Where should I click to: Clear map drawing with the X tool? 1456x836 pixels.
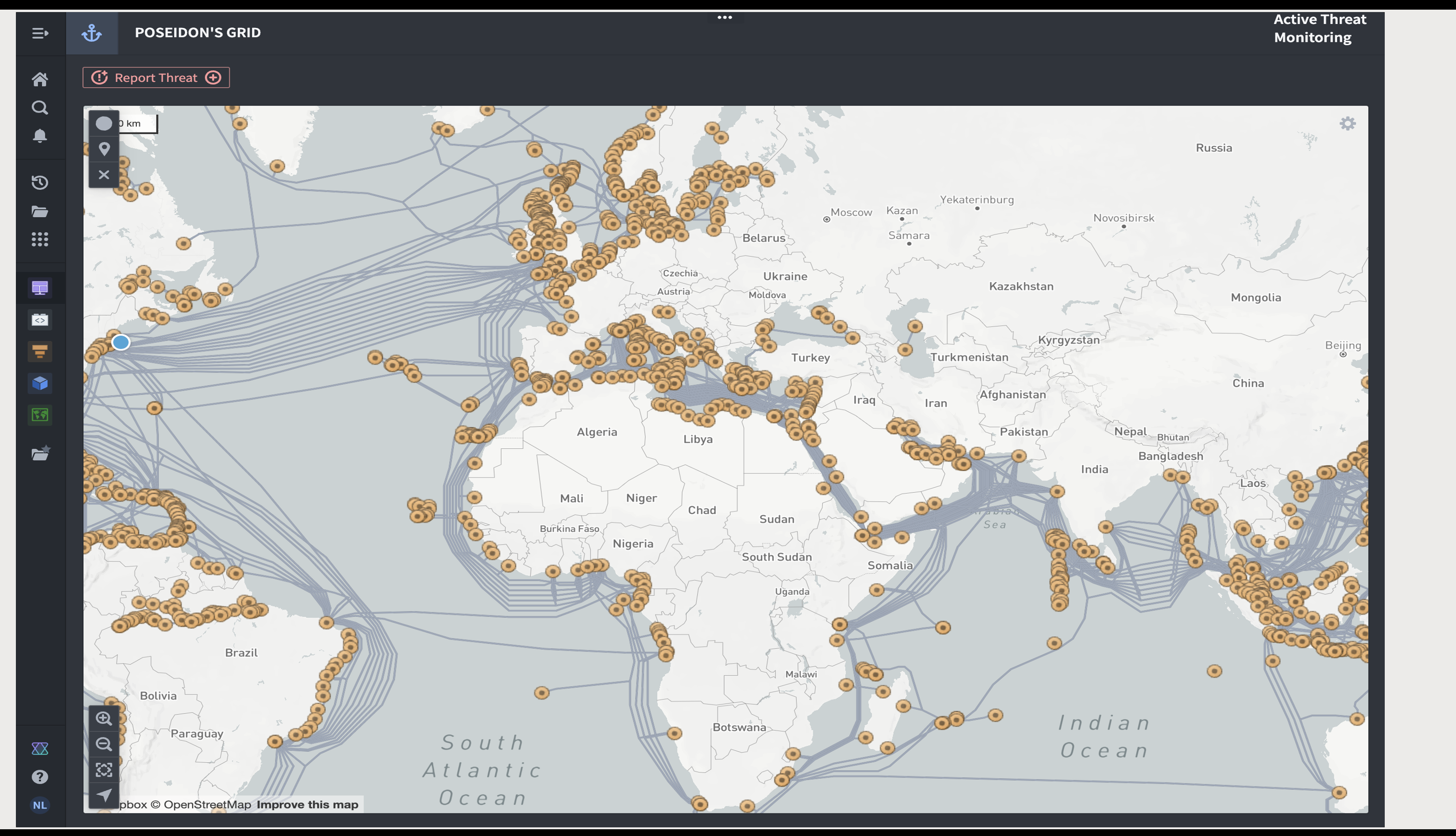104,174
